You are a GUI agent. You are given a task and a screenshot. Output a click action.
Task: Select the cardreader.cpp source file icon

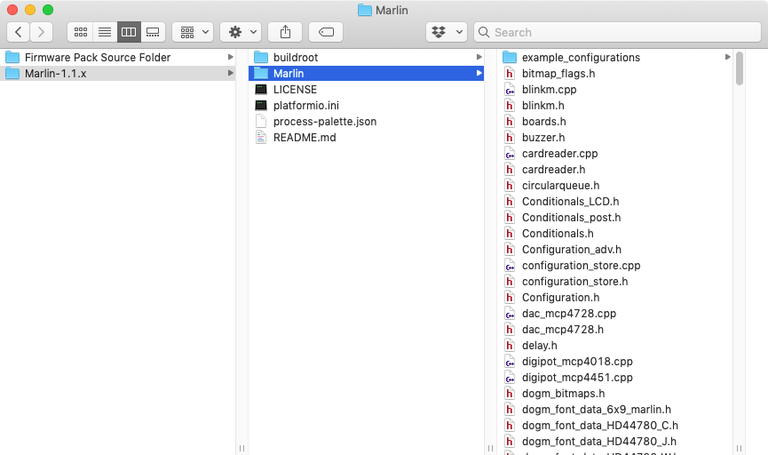[x=509, y=153]
